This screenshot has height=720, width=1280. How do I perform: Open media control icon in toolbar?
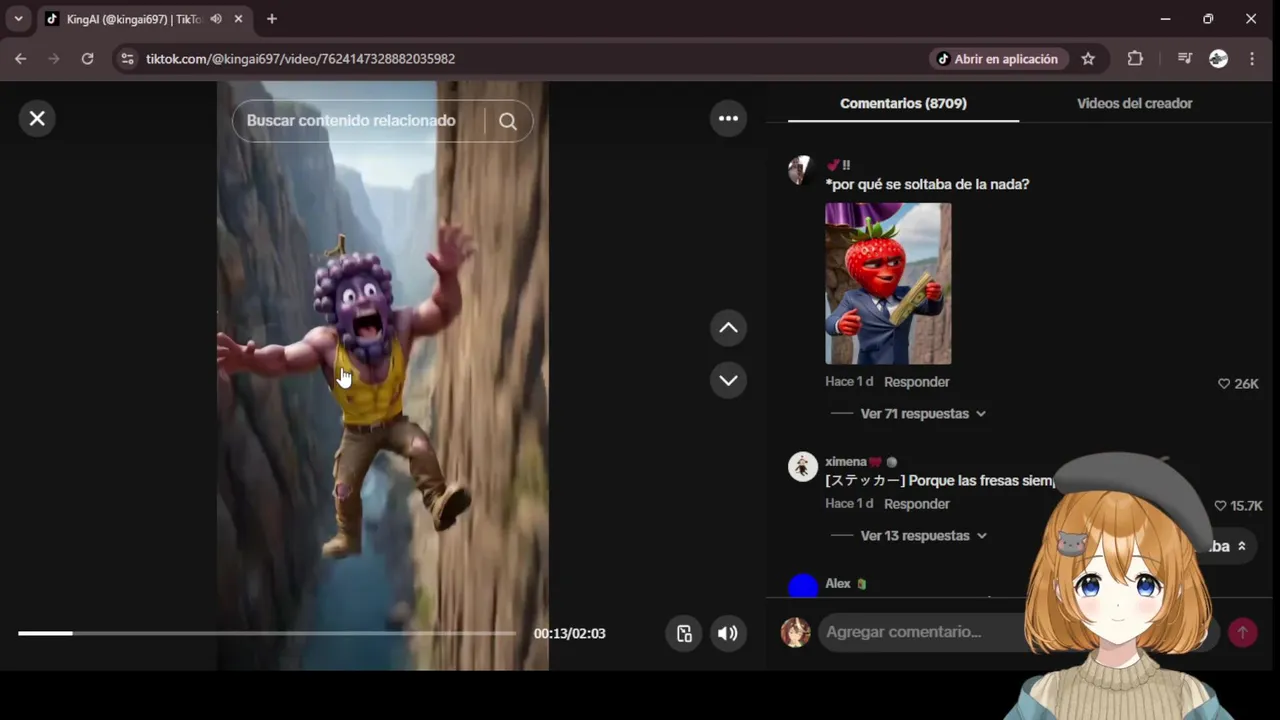[1185, 59]
